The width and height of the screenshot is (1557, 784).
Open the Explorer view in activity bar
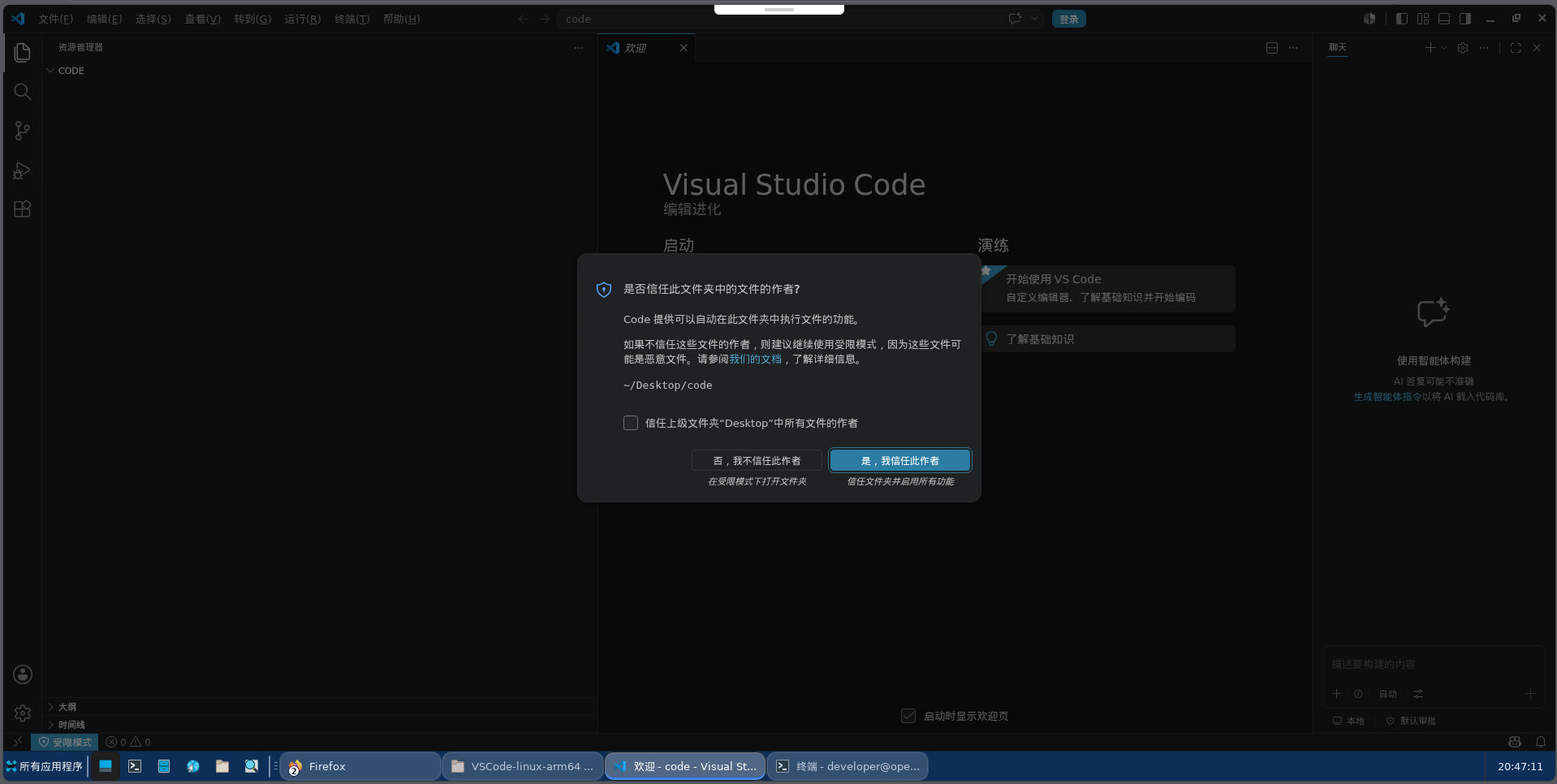(x=23, y=53)
